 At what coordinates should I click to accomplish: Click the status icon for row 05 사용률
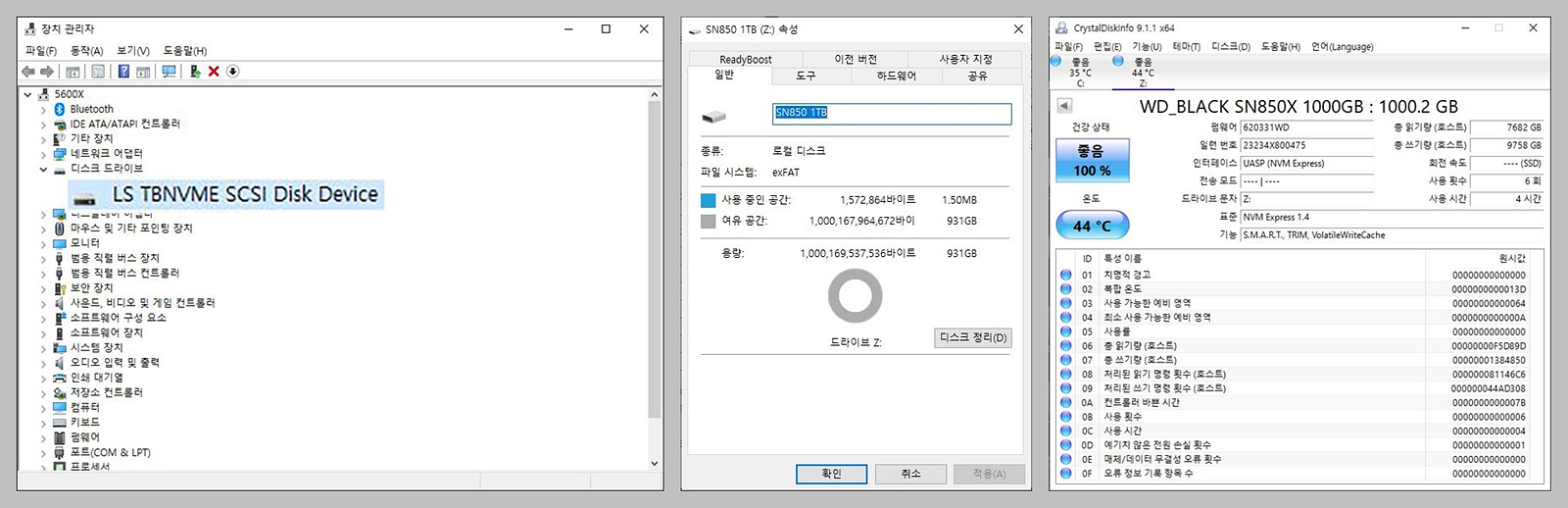coord(1066,331)
